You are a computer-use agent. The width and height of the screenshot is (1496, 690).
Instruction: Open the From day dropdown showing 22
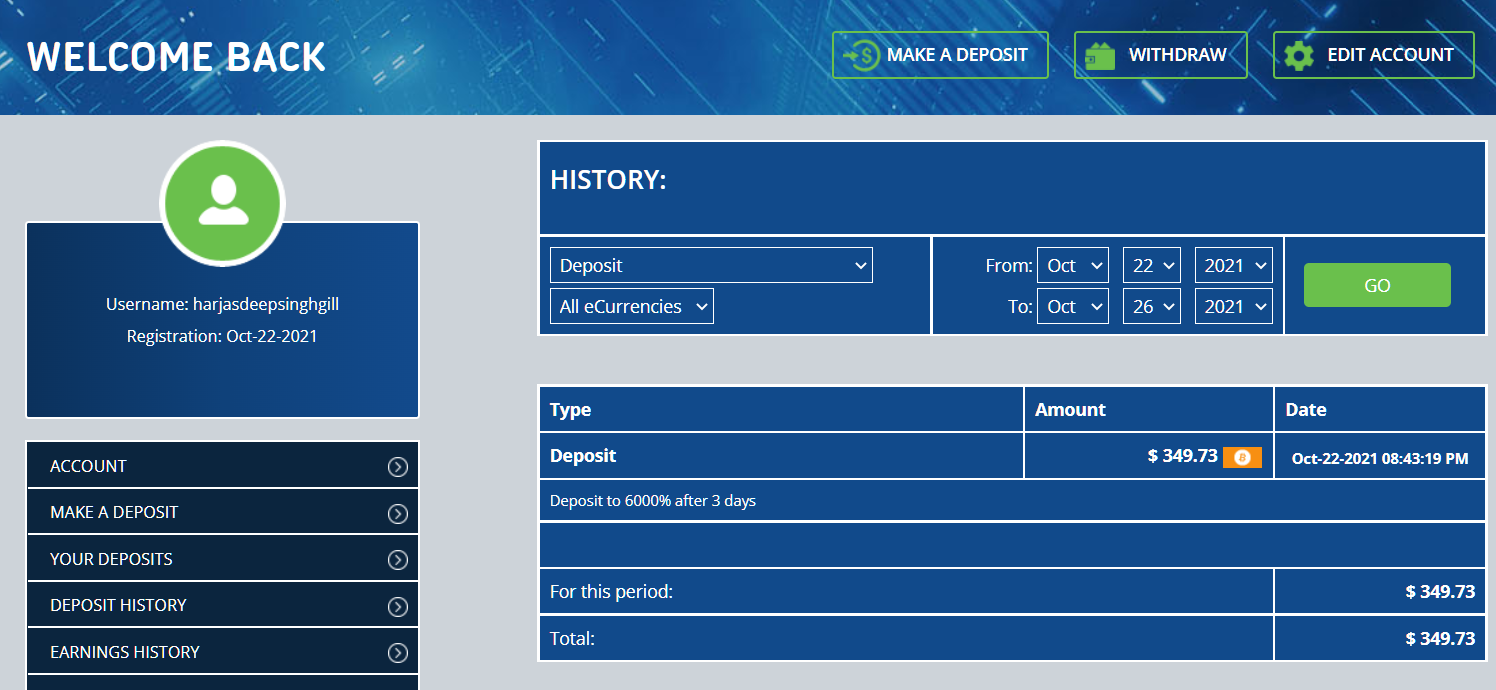1152,266
